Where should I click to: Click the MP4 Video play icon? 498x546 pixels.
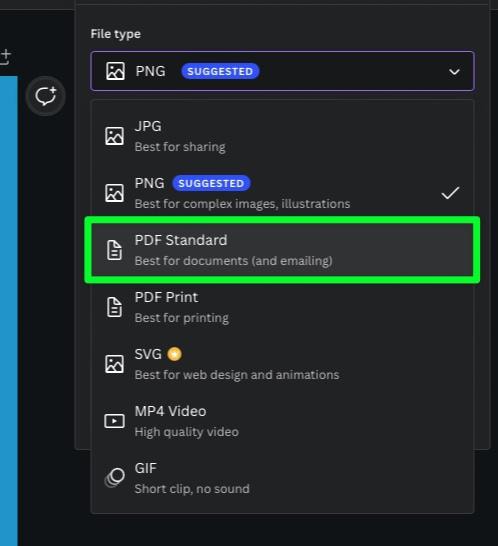[115, 421]
